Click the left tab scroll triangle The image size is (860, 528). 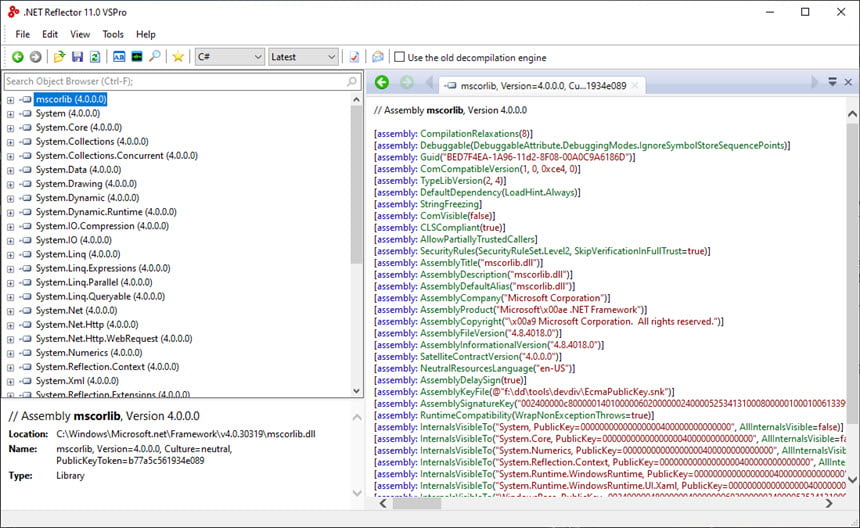(x=429, y=82)
